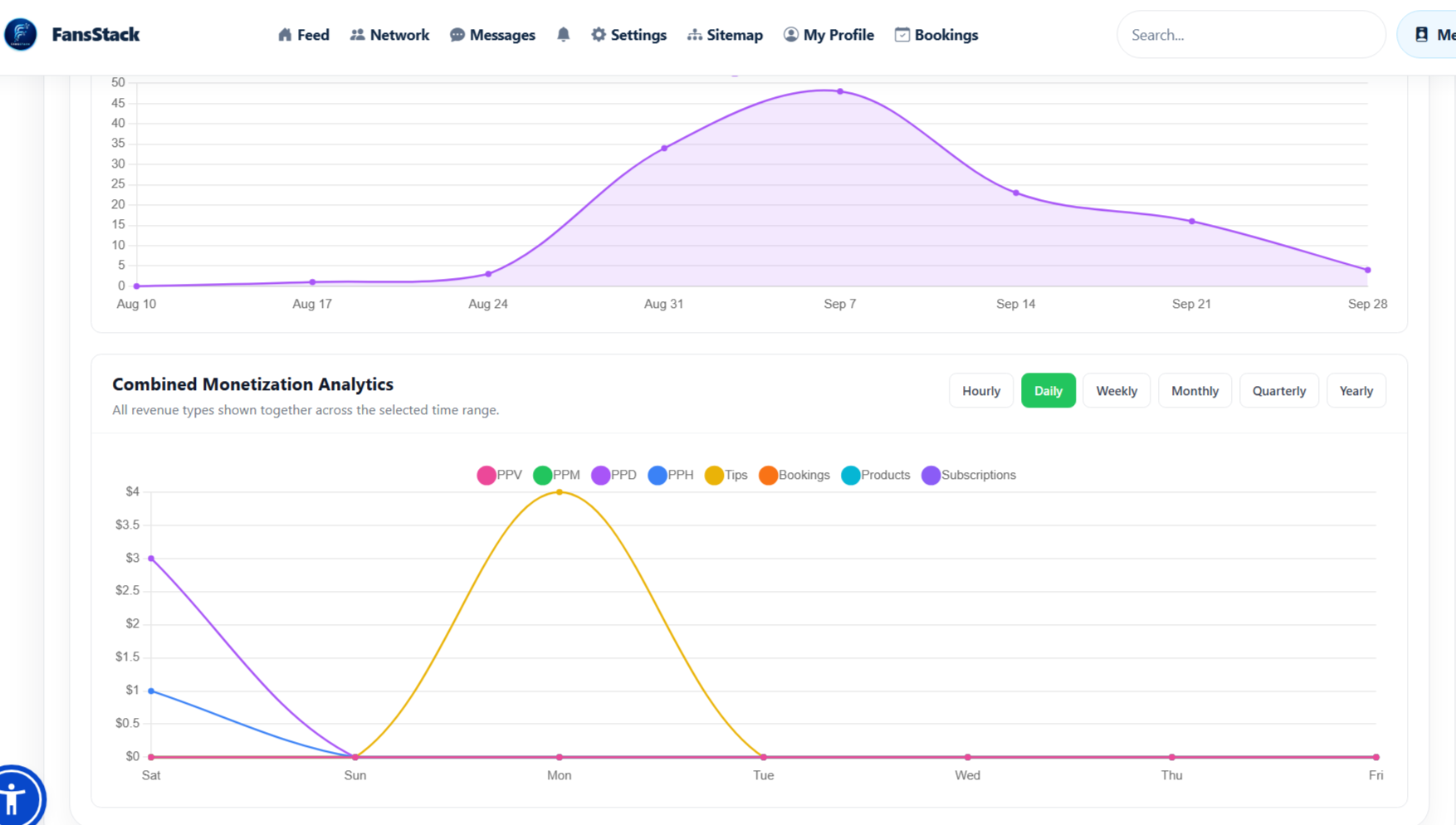
Task: Click the PPD $3 point on Sat
Action: [x=151, y=559]
